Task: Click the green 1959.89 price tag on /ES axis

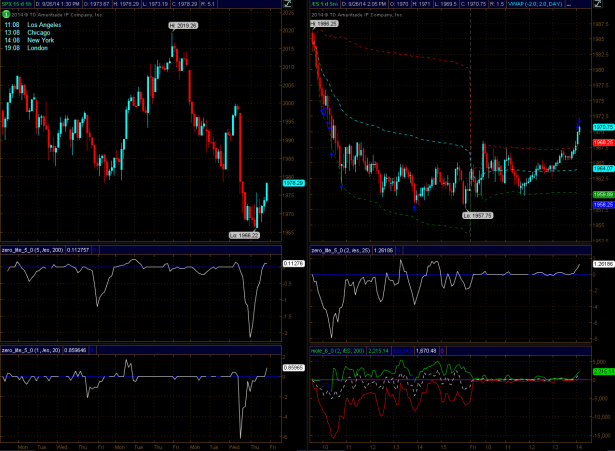Action: click(x=604, y=195)
